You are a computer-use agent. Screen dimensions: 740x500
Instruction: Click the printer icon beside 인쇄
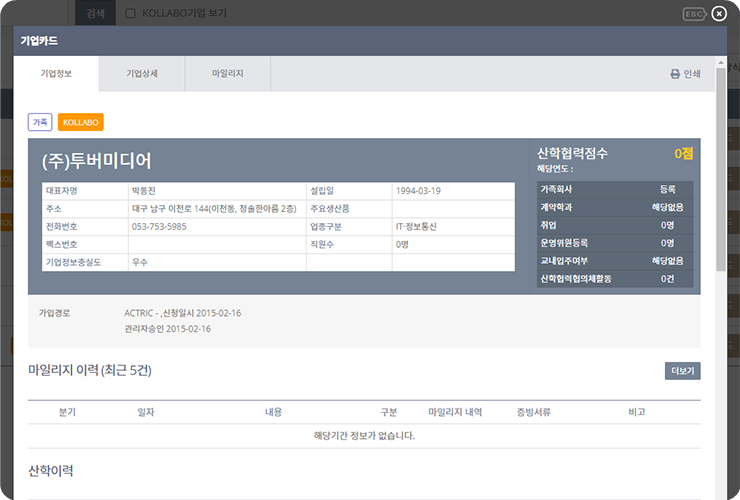pyautogui.click(x=675, y=74)
